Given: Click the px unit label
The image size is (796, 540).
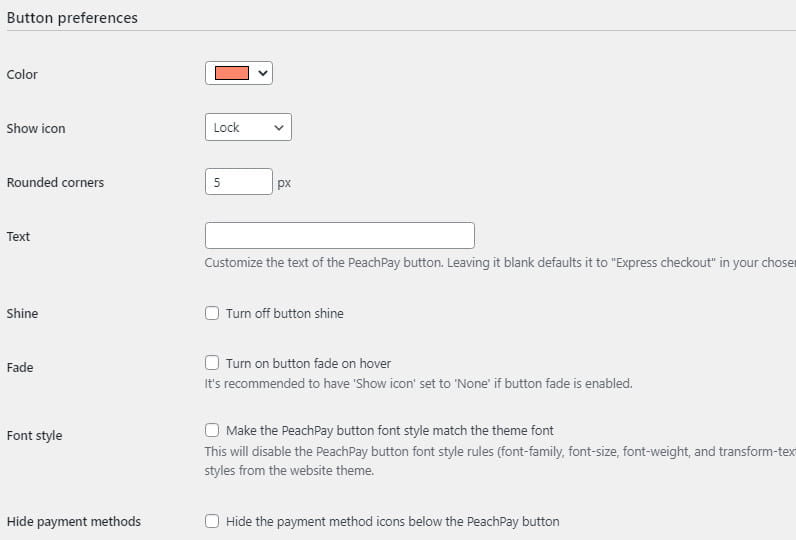Looking at the screenshot, I should tap(284, 183).
